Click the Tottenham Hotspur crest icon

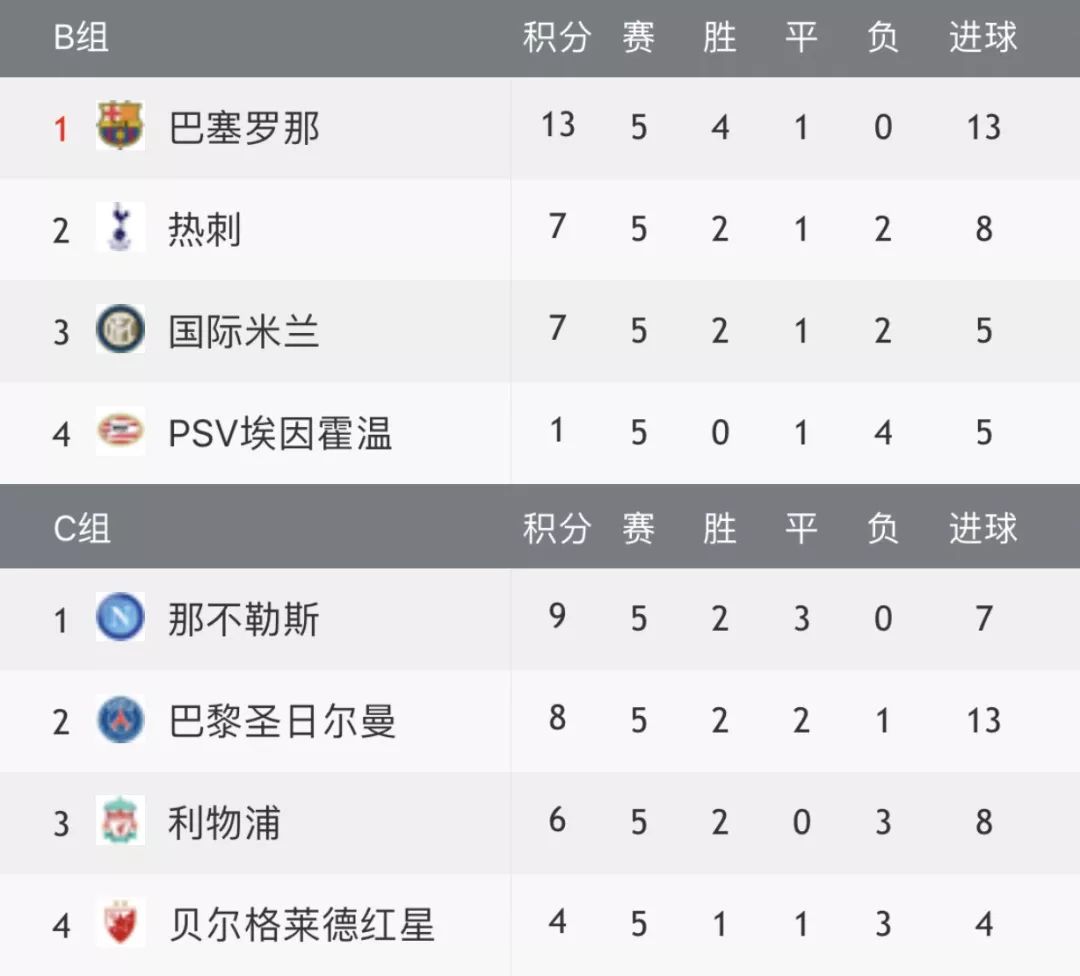tap(120, 229)
